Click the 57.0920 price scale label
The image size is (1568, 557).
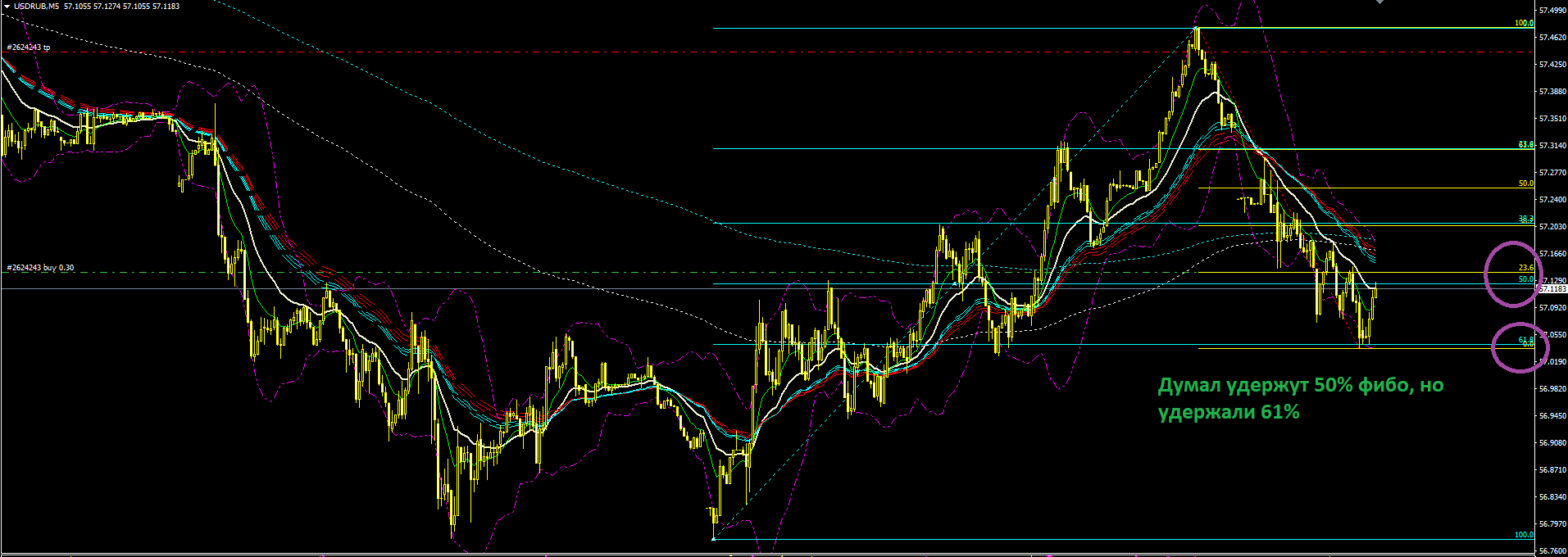(x=1552, y=308)
